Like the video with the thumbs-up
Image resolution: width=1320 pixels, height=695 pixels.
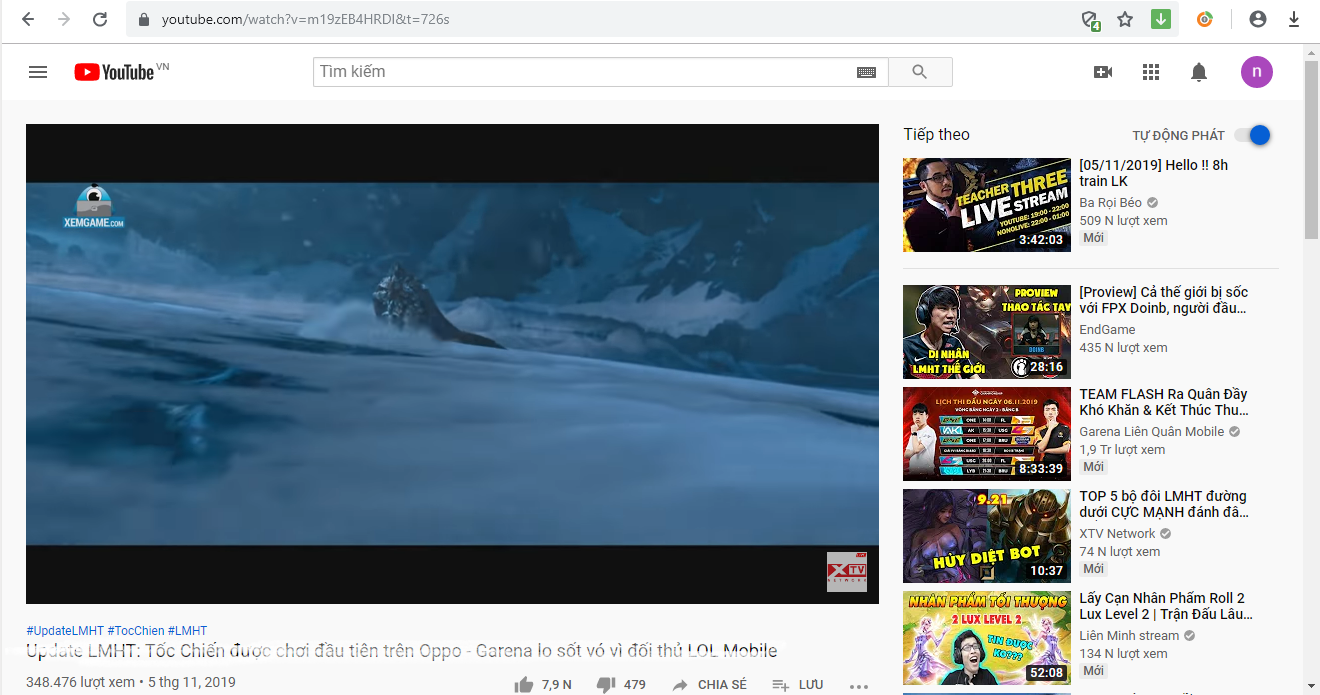pos(523,685)
